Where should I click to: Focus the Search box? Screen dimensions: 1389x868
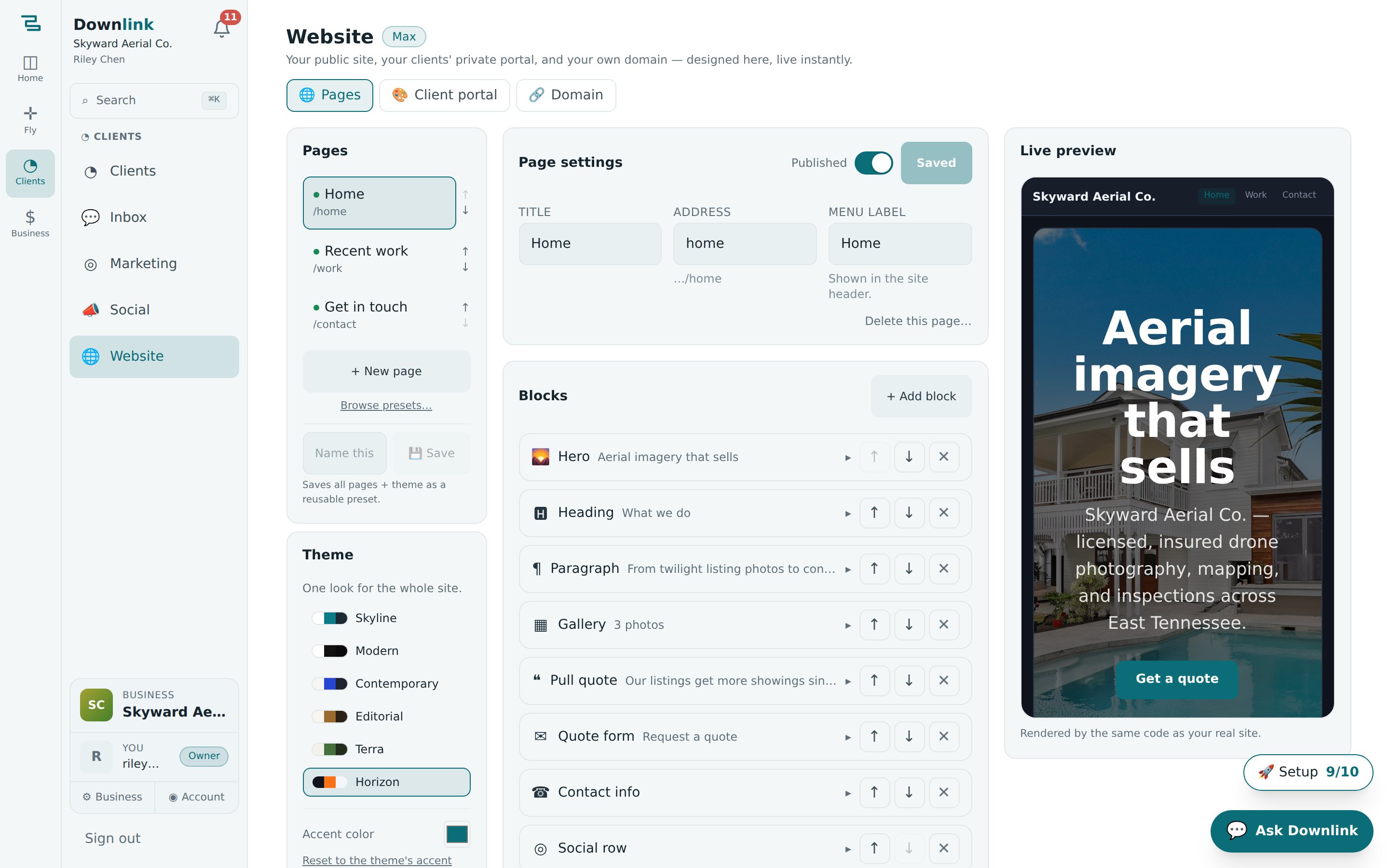coord(154,100)
